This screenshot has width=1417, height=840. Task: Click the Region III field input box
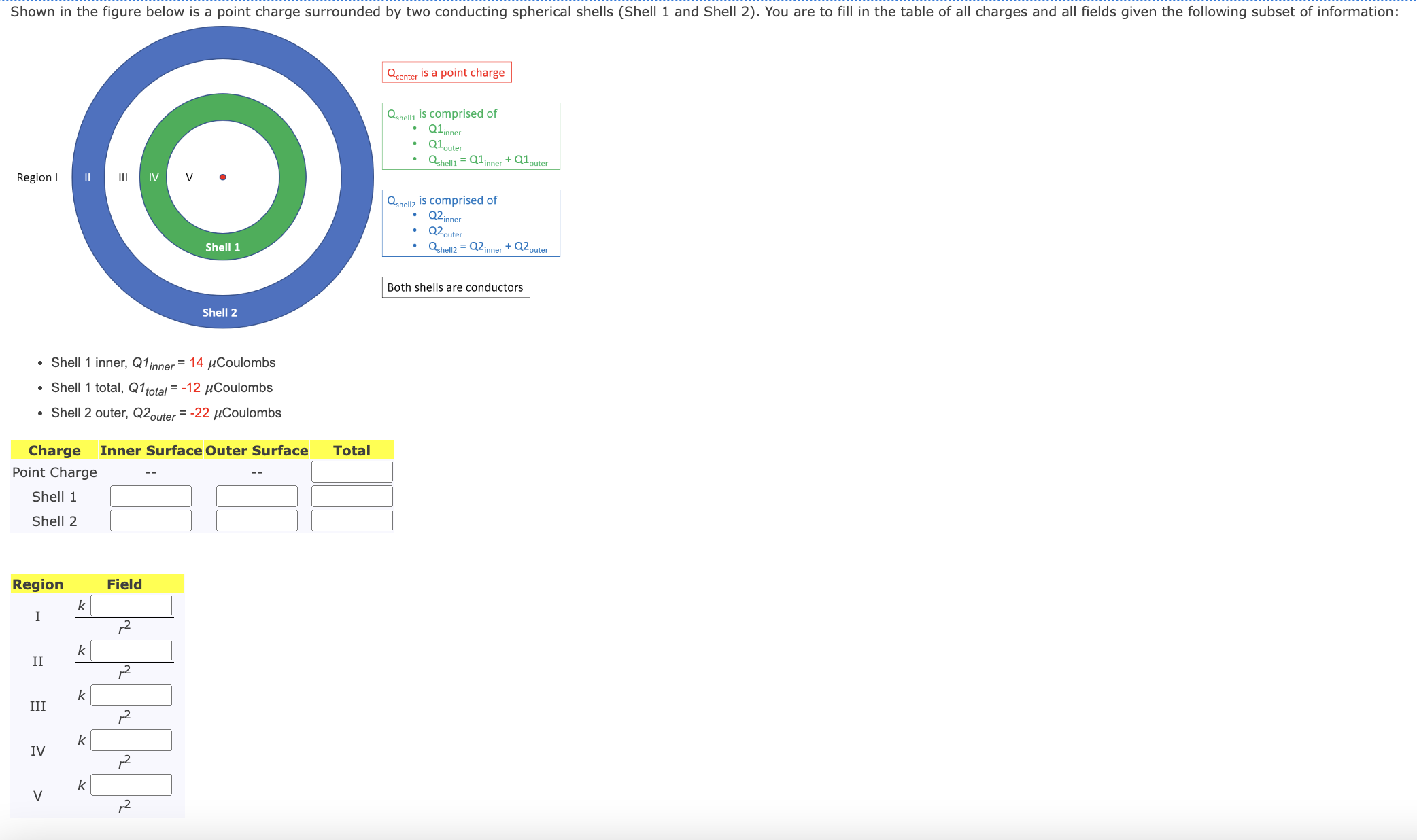pyautogui.click(x=131, y=695)
